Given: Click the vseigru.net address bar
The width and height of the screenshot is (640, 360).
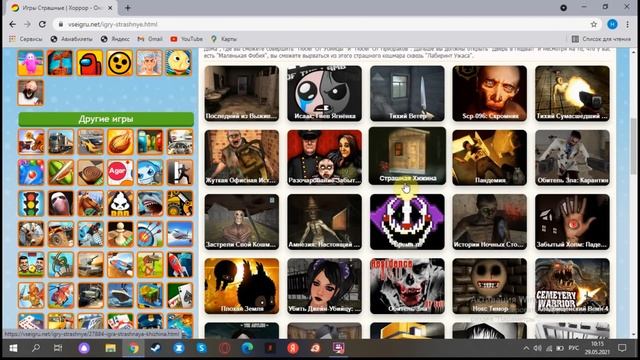Looking at the screenshot, I should (327, 24).
